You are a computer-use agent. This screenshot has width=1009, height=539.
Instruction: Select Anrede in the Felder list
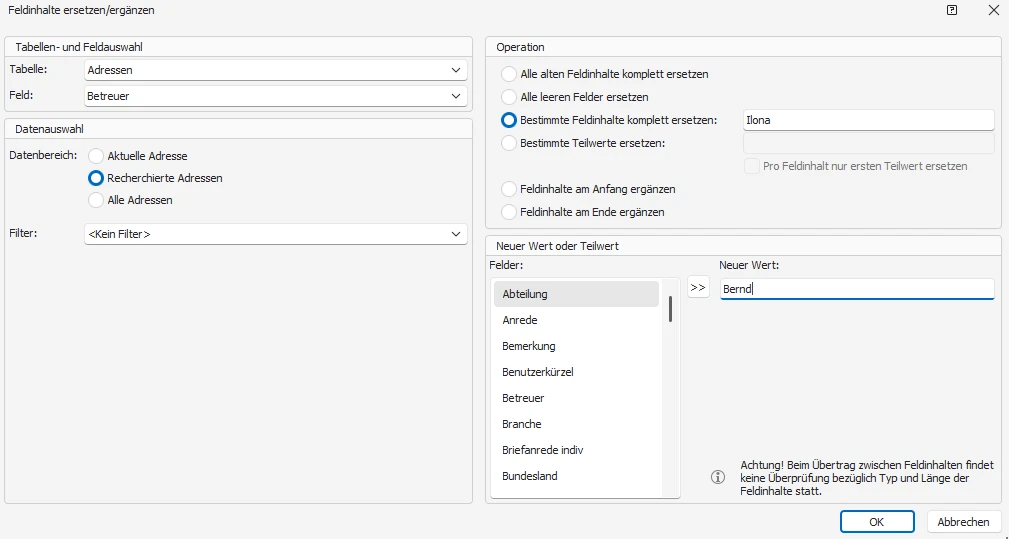(x=577, y=320)
